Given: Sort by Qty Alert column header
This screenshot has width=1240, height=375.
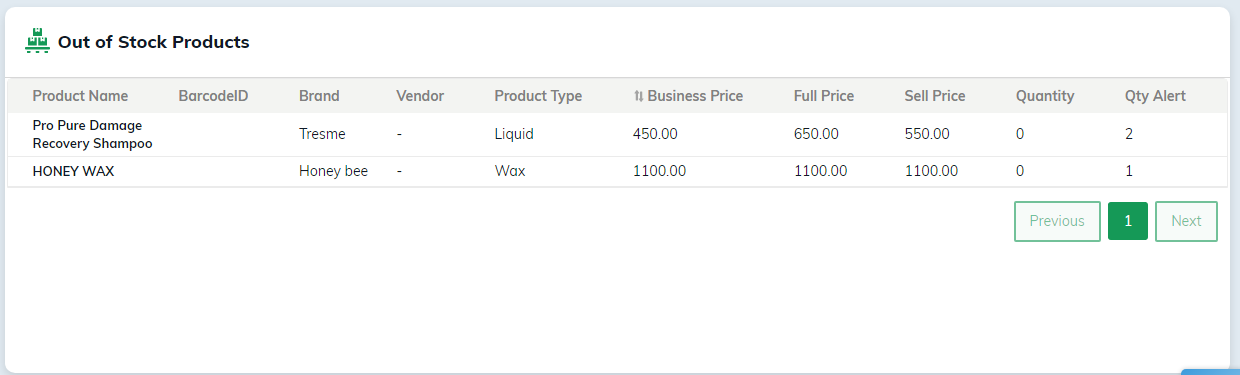Looking at the screenshot, I should coord(1155,96).
